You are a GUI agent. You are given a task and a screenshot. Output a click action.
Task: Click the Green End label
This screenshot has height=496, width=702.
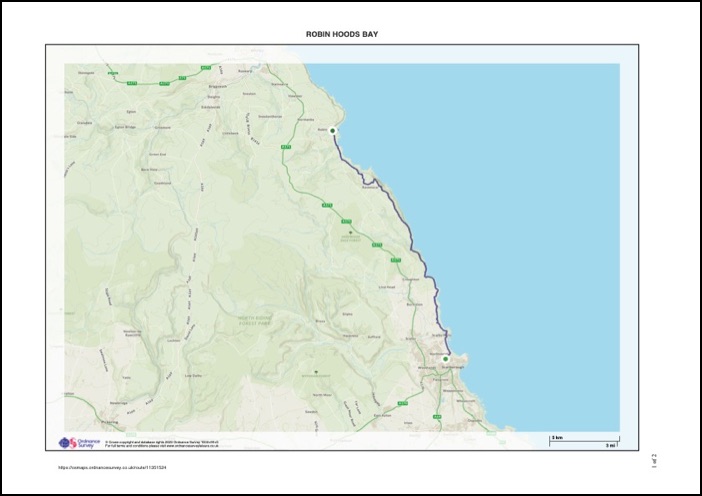tap(157, 154)
